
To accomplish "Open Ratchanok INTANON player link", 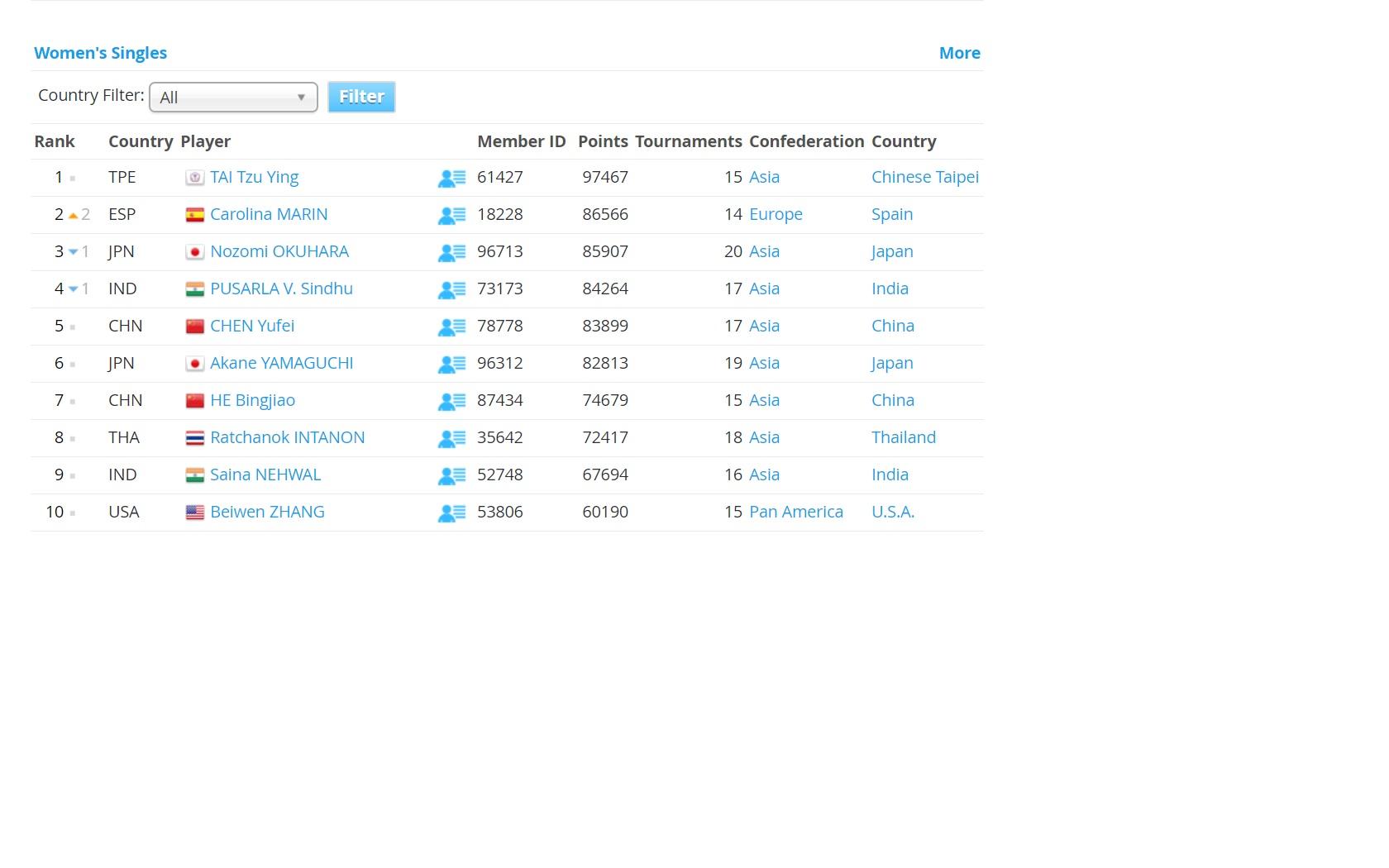I will pos(287,437).
